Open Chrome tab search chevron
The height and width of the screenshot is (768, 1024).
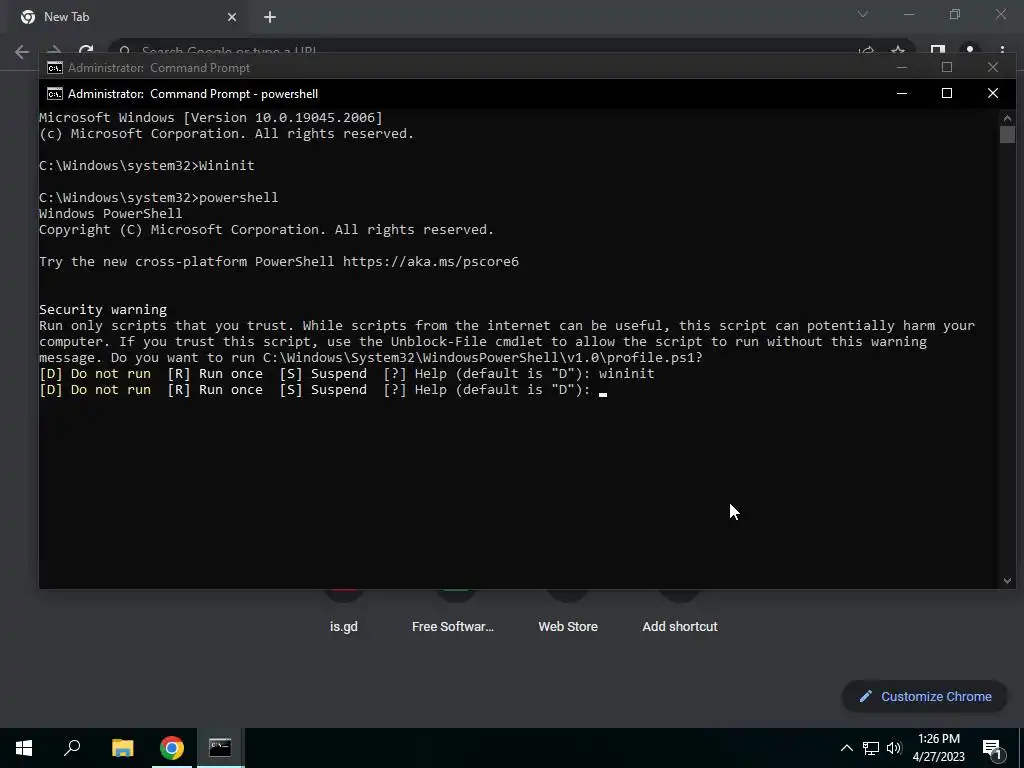tap(863, 14)
